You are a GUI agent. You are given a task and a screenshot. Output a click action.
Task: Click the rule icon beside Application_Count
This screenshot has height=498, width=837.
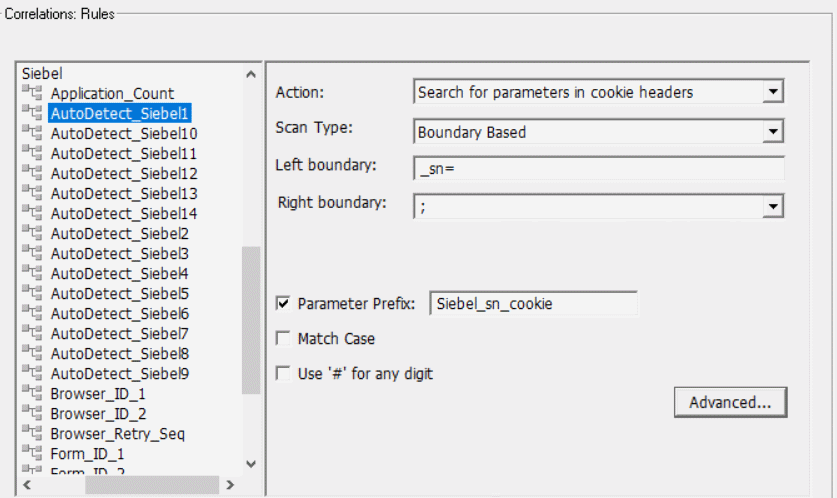[x=32, y=94]
